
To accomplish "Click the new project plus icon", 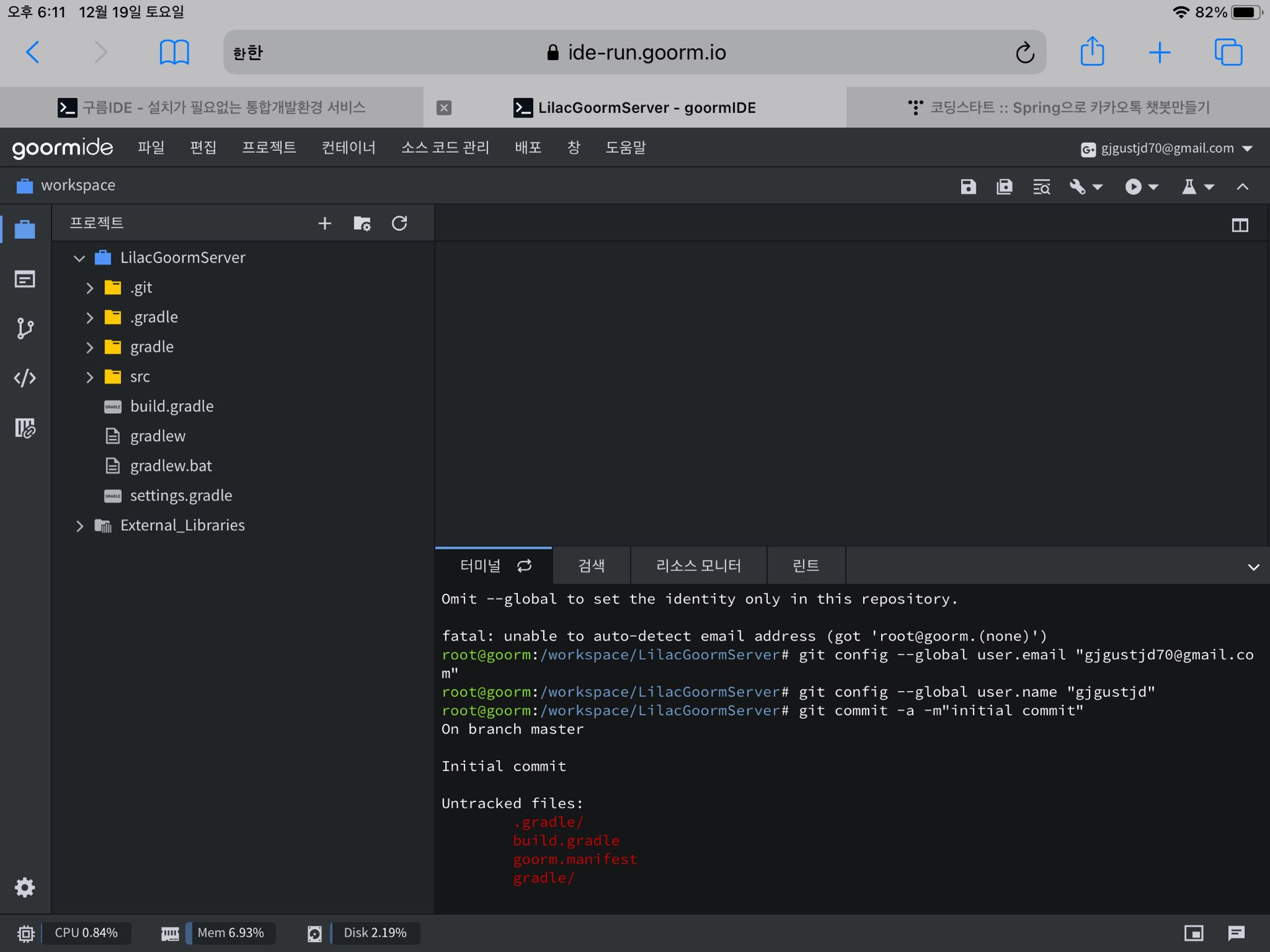I will pyautogui.click(x=324, y=223).
